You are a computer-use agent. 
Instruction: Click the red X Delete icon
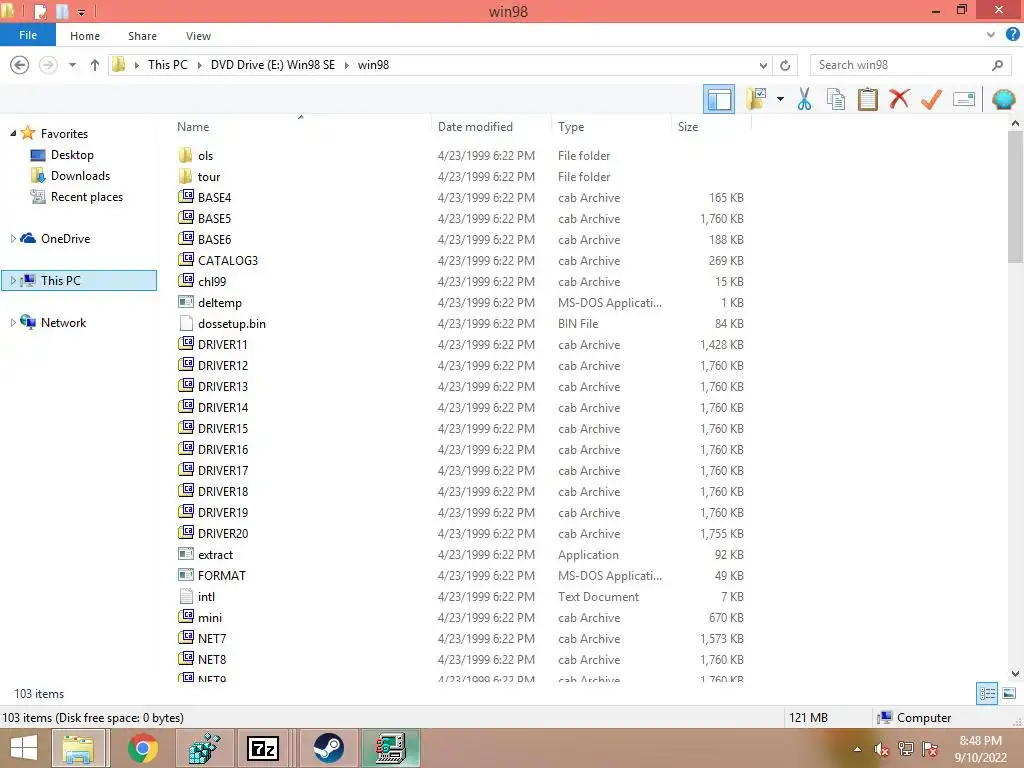(899, 99)
